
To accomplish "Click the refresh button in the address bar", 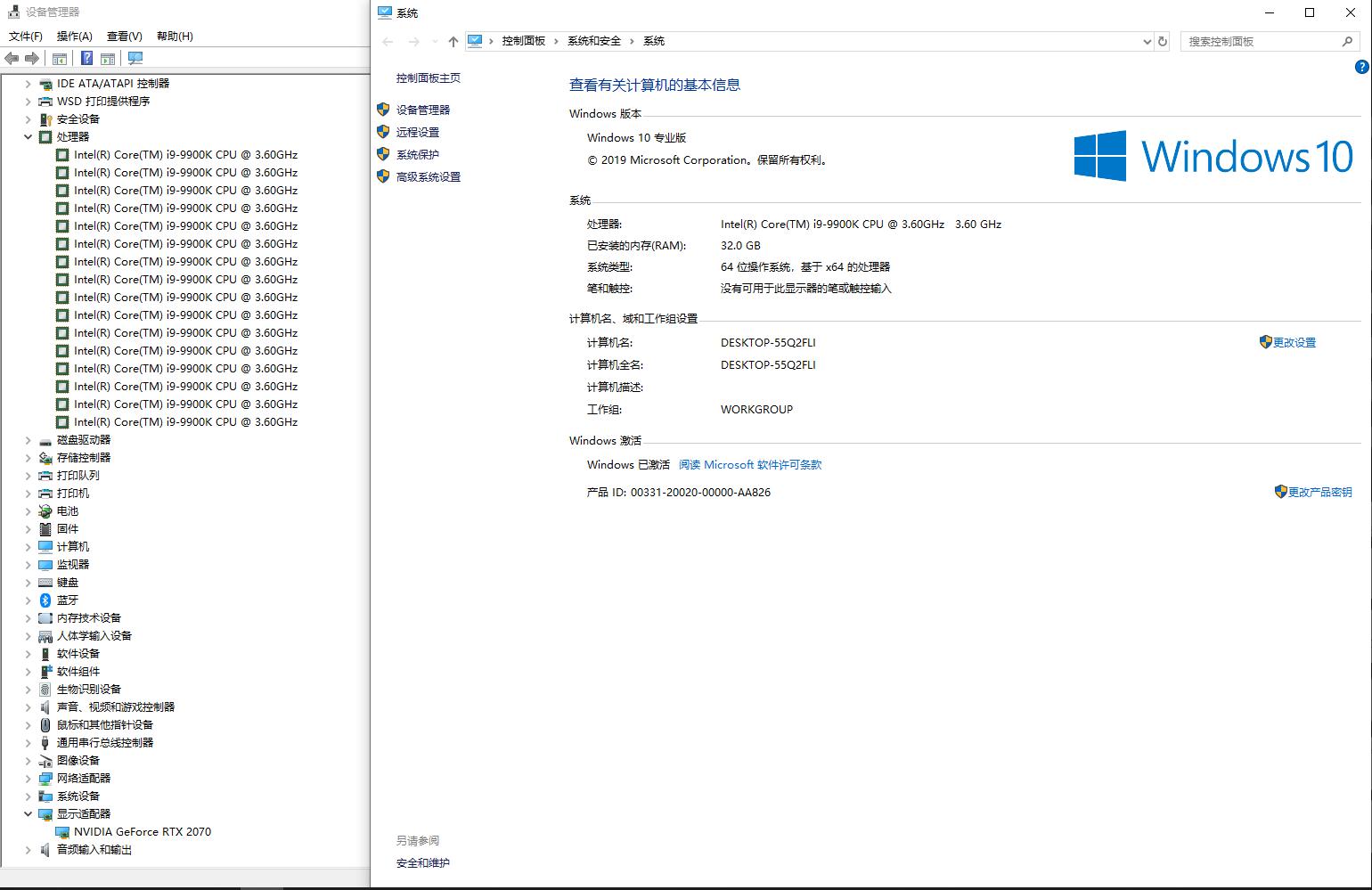I will pyautogui.click(x=1162, y=41).
